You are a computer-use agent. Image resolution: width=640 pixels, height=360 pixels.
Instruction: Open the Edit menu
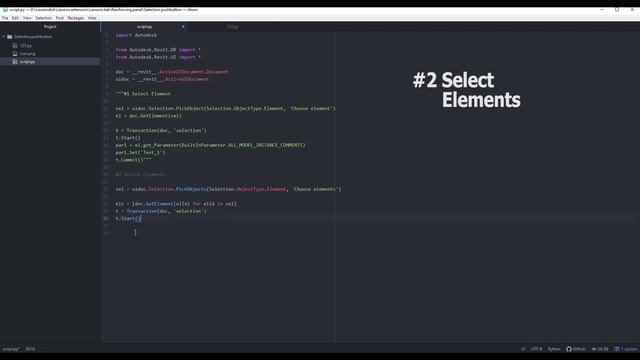[x=15, y=18]
